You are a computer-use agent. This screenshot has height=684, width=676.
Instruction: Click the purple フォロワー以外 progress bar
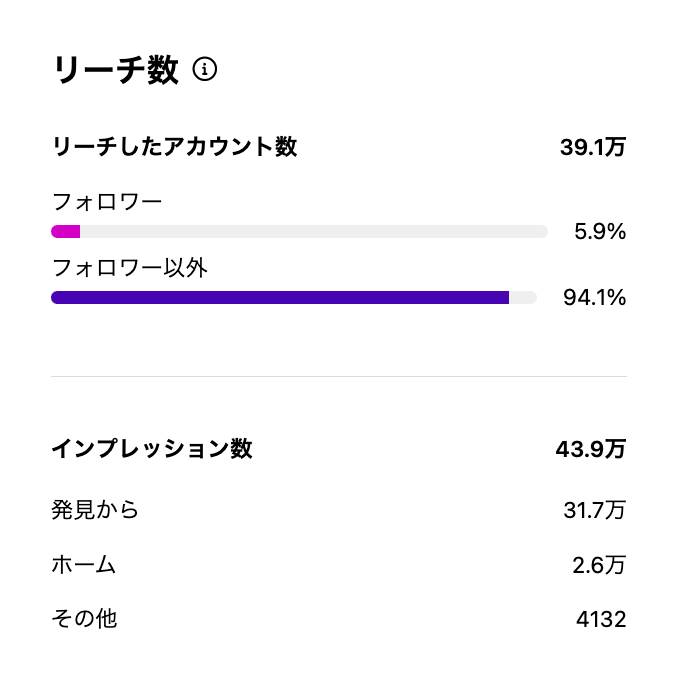click(280, 297)
